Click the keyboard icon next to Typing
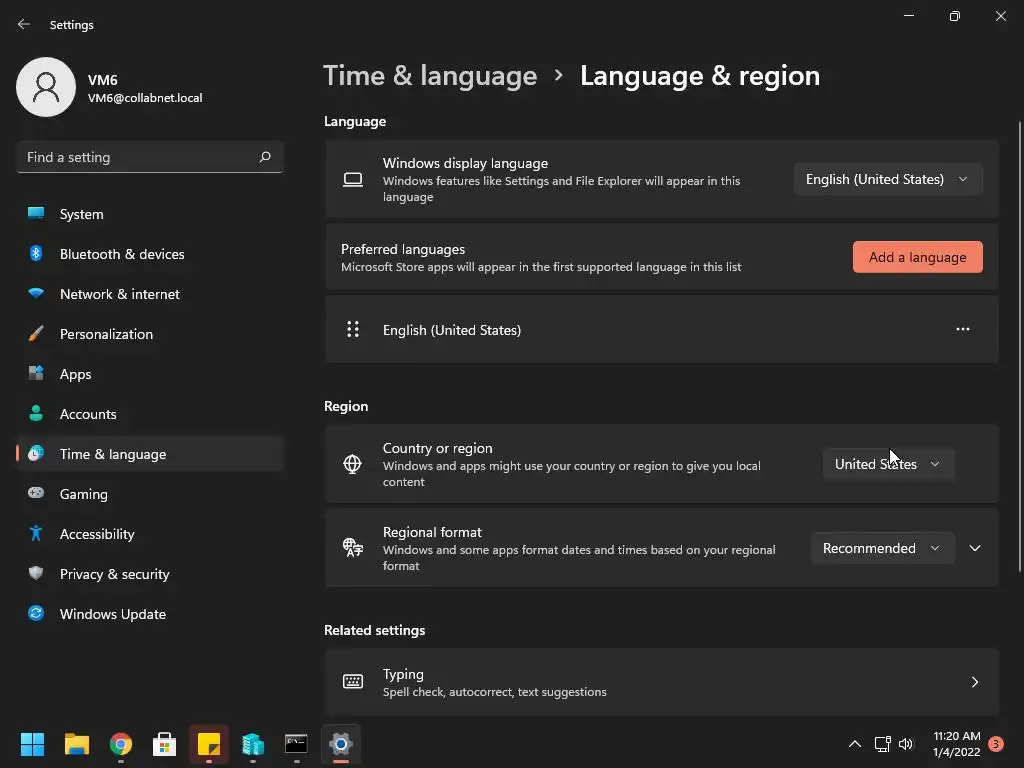Viewport: 1024px width, 768px height. point(353,682)
